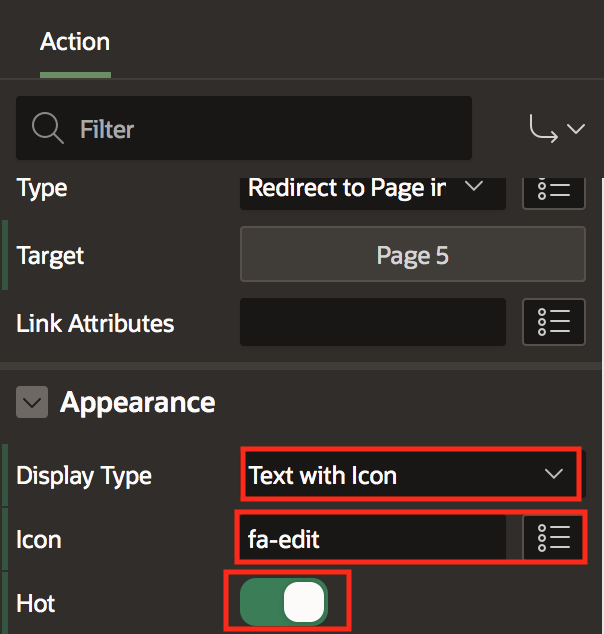Image resolution: width=604 pixels, height=634 pixels.
Task: Click the magnifier icon in the Filter box
Action: 47,129
